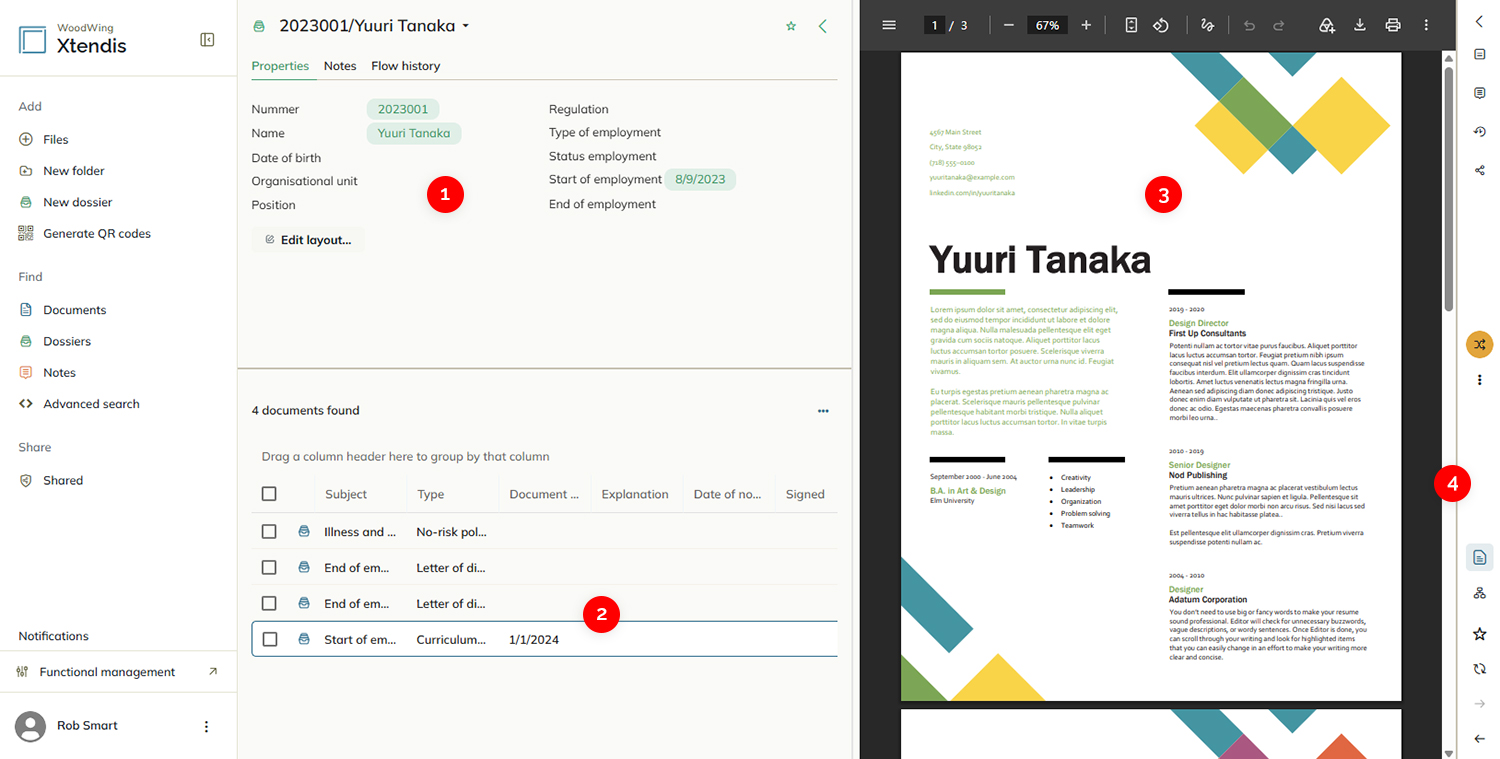Open Advanced search in the sidebar
This screenshot has width=1500, height=759.
(91, 404)
